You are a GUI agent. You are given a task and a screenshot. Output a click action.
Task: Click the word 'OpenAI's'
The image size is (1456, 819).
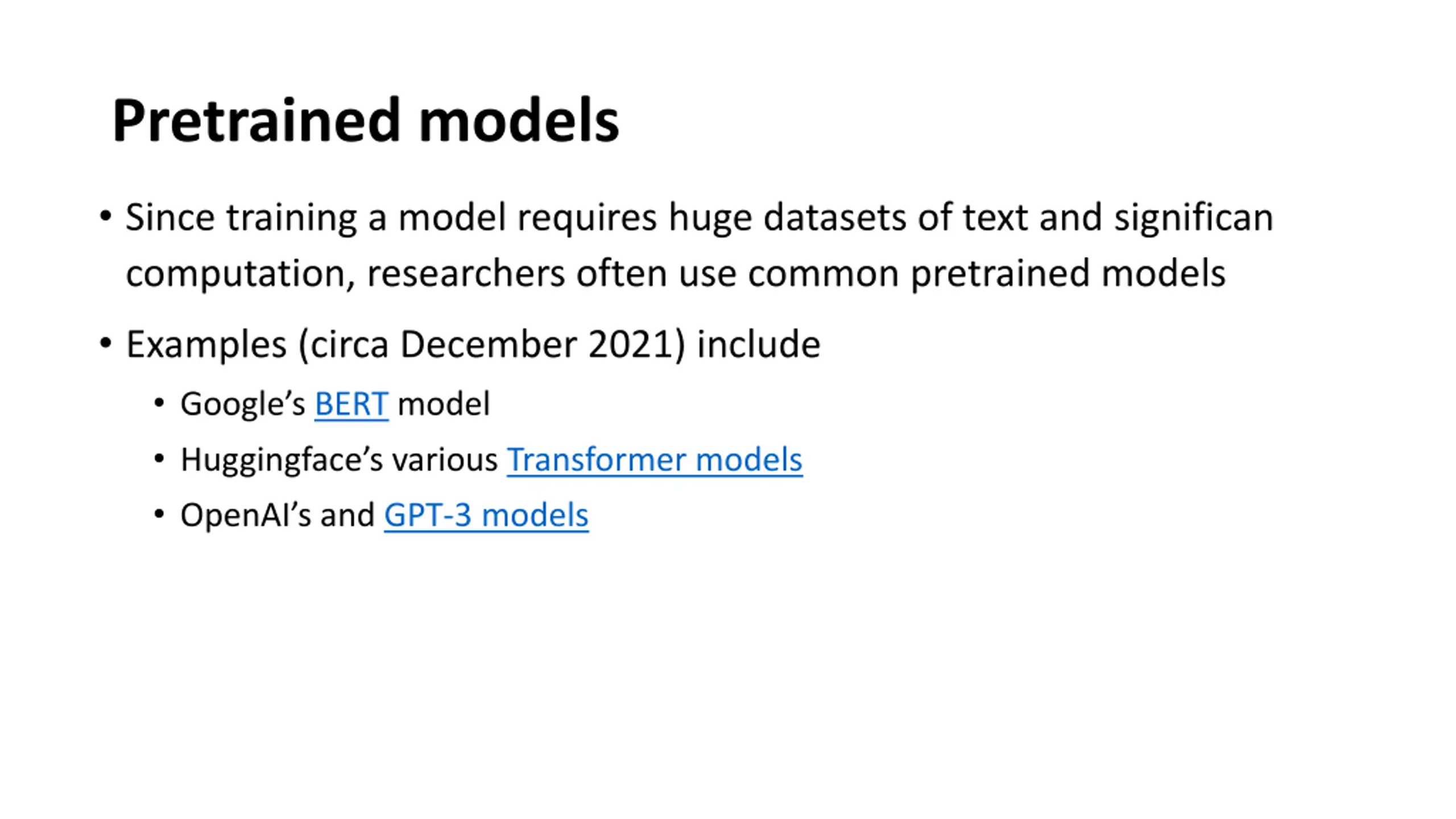click(x=246, y=515)
